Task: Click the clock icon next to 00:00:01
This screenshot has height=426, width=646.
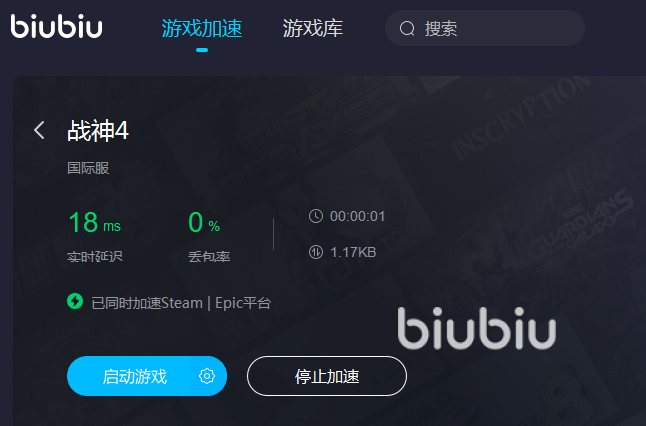Action: (x=316, y=216)
